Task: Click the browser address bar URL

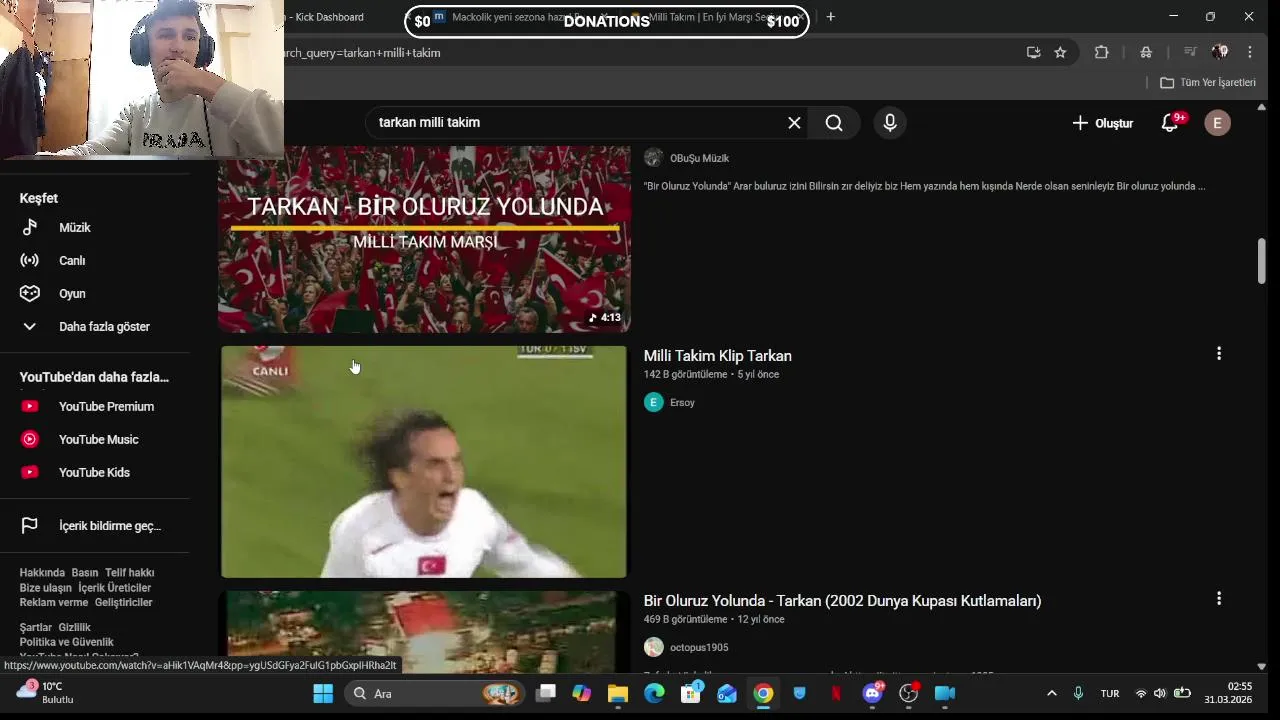Action: click(360, 53)
